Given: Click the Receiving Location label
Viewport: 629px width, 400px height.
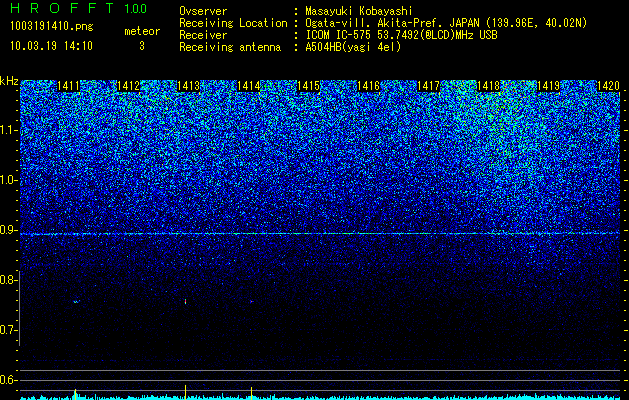Looking at the screenshot, I should pos(233,23).
